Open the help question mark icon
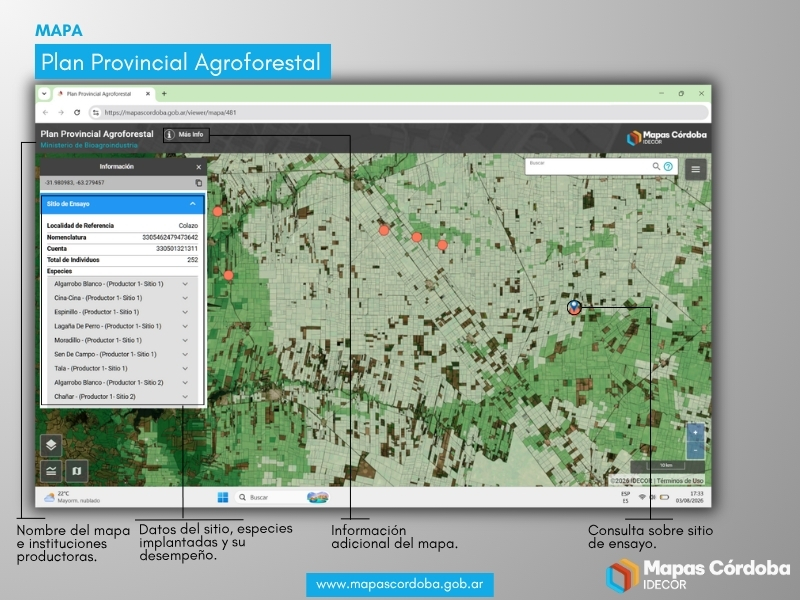The width and height of the screenshot is (800, 600). click(x=668, y=166)
